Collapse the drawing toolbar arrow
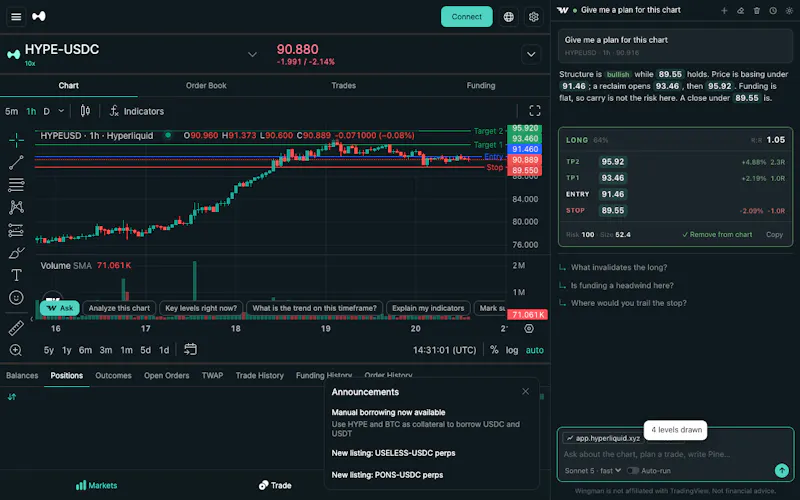800x500 pixels. (x=31, y=319)
